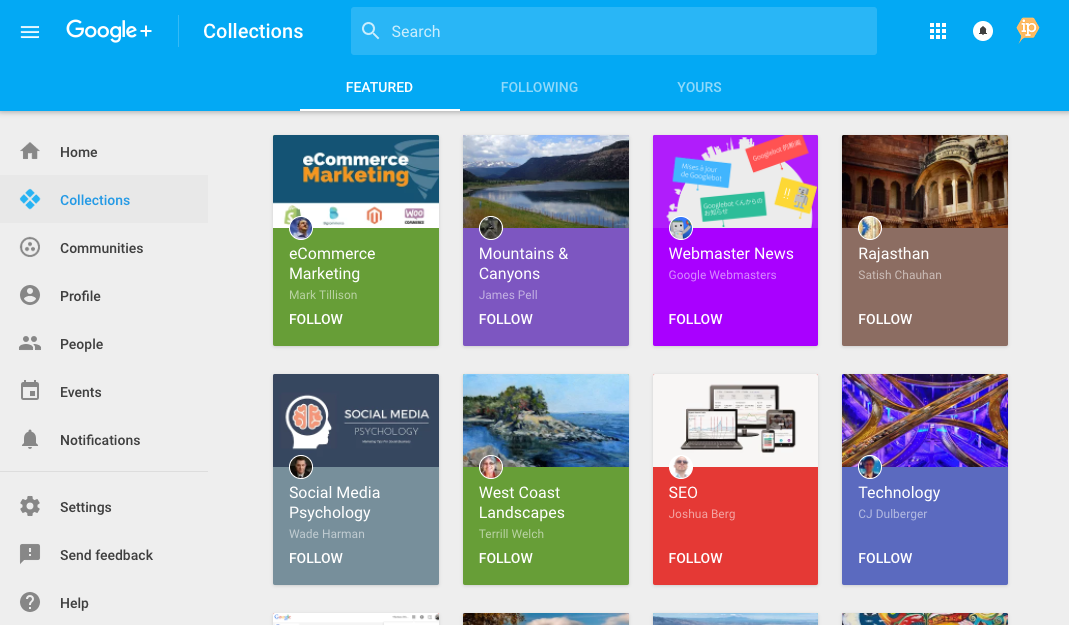Follow the Technology collection
Viewport: 1069px width, 625px height.
point(885,558)
